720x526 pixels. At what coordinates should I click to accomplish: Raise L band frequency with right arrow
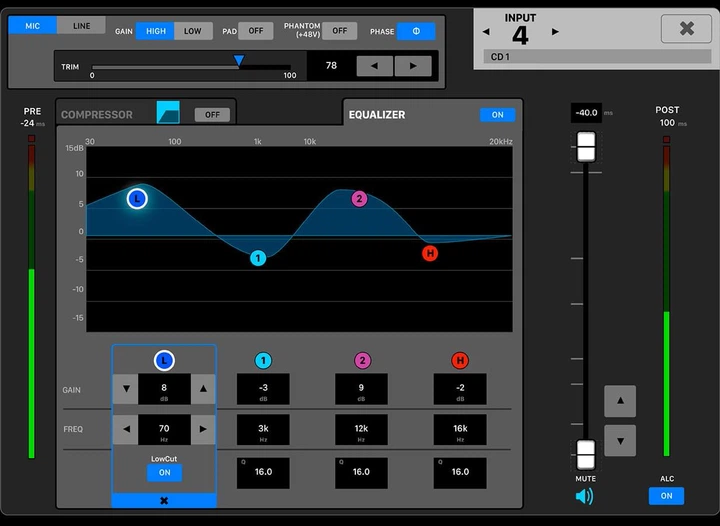click(203, 429)
